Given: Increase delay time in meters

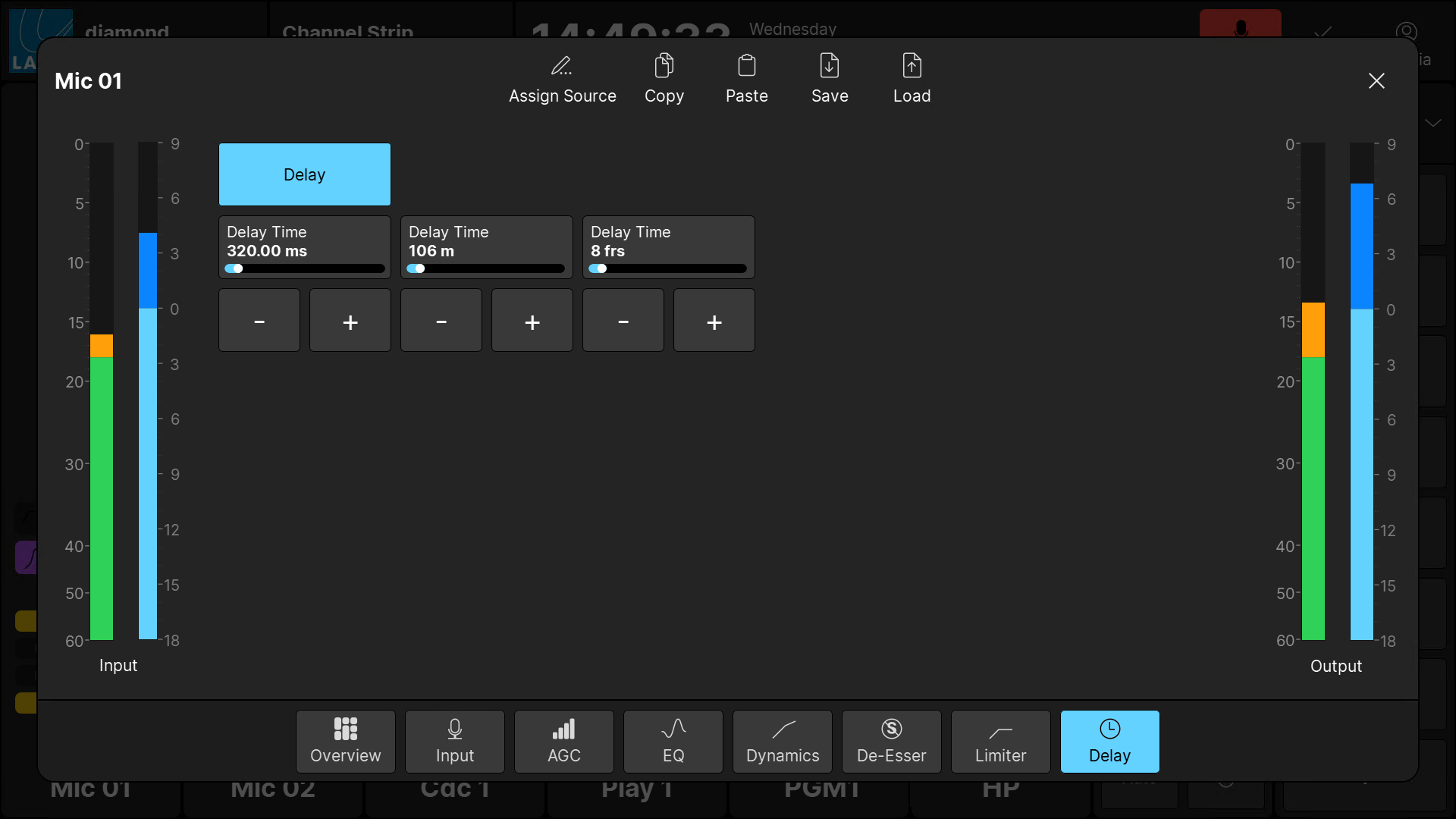Looking at the screenshot, I should [x=532, y=320].
